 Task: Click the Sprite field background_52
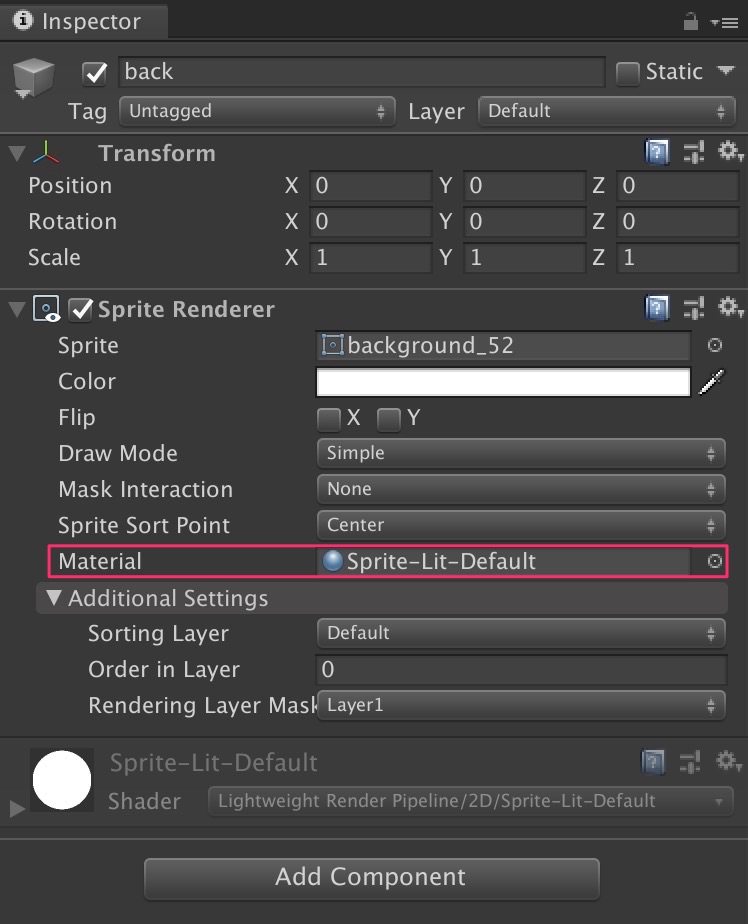(x=503, y=345)
